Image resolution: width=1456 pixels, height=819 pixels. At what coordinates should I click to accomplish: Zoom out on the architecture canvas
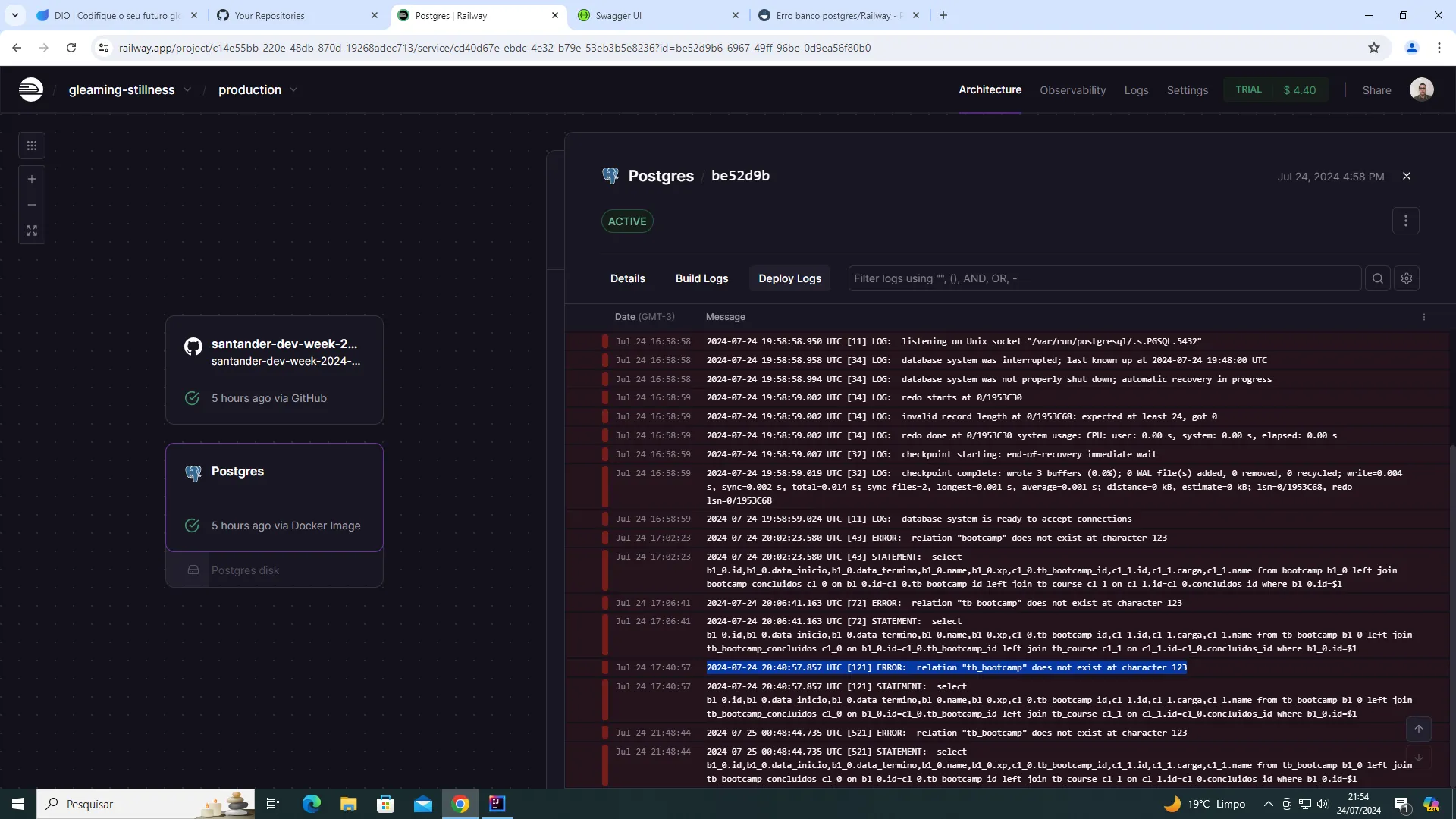pyautogui.click(x=32, y=205)
